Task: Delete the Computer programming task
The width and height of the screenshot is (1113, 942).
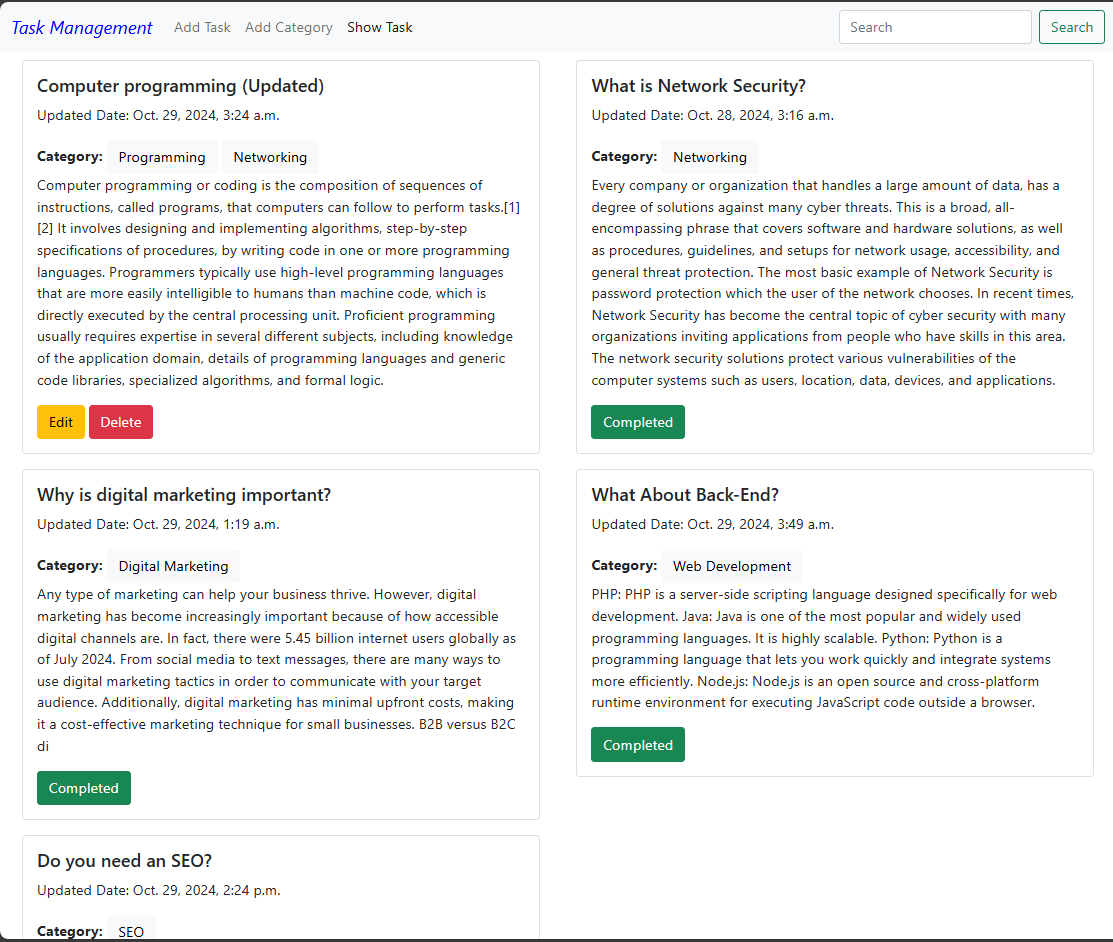Action: point(121,422)
